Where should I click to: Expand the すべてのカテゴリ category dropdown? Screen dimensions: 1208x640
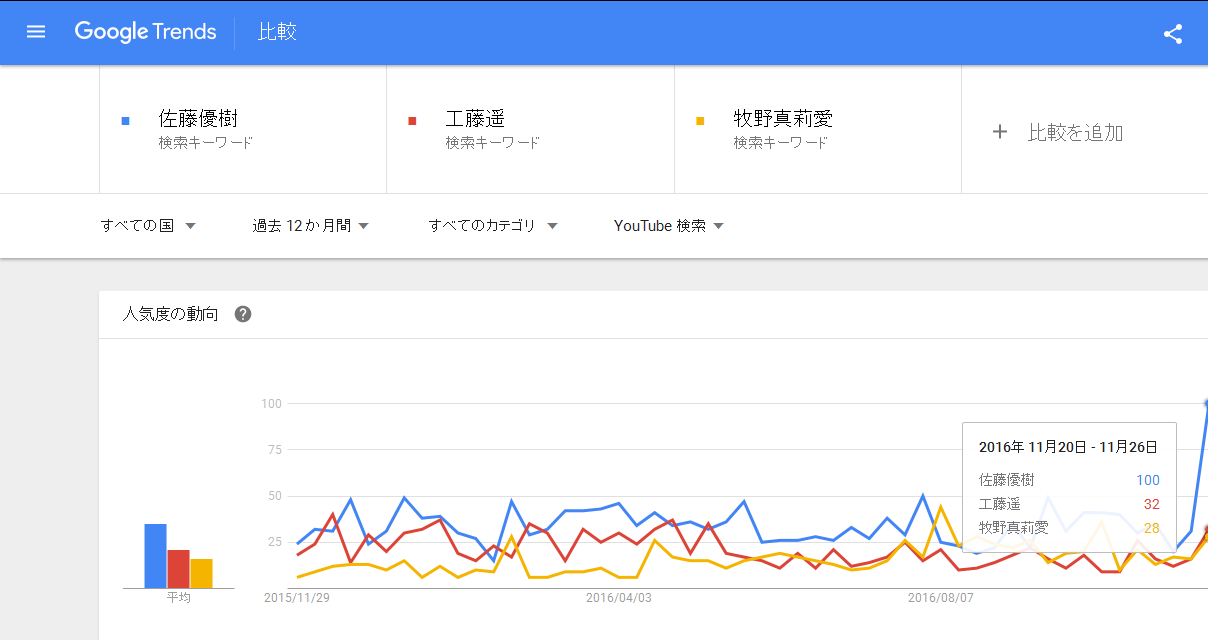(x=493, y=226)
